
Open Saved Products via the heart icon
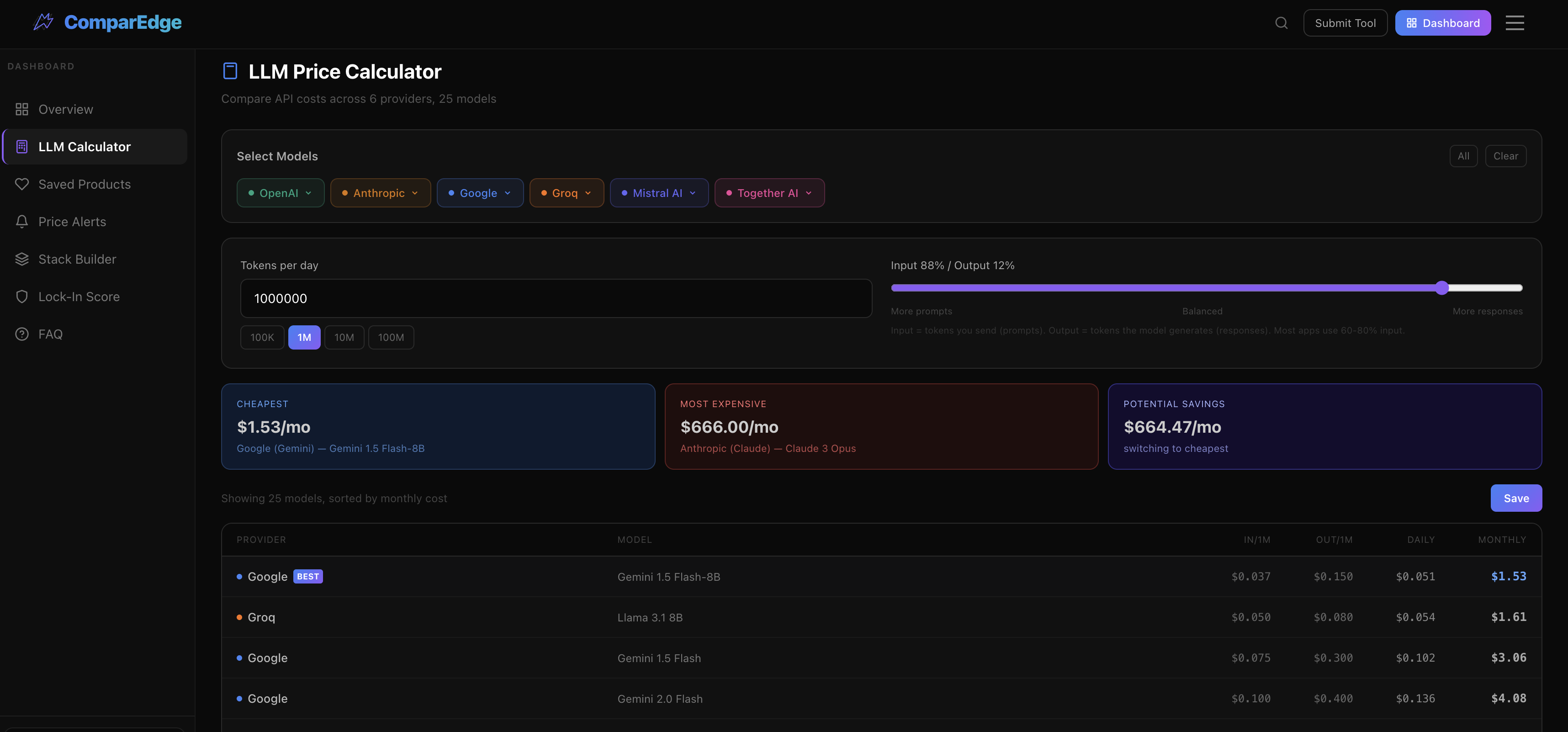[x=22, y=184]
